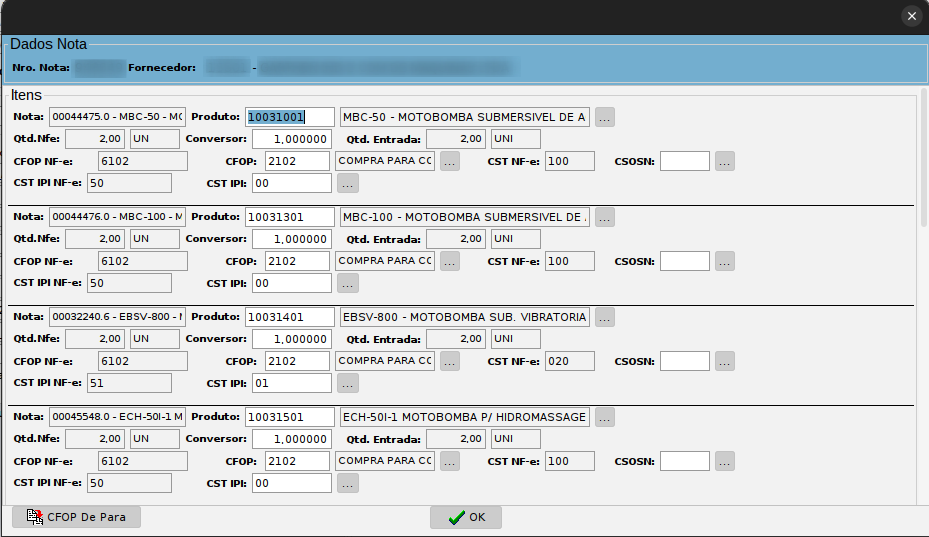Open CST IPI lookup for ECH-50I-1 item
The image size is (929, 537).
click(x=347, y=483)
